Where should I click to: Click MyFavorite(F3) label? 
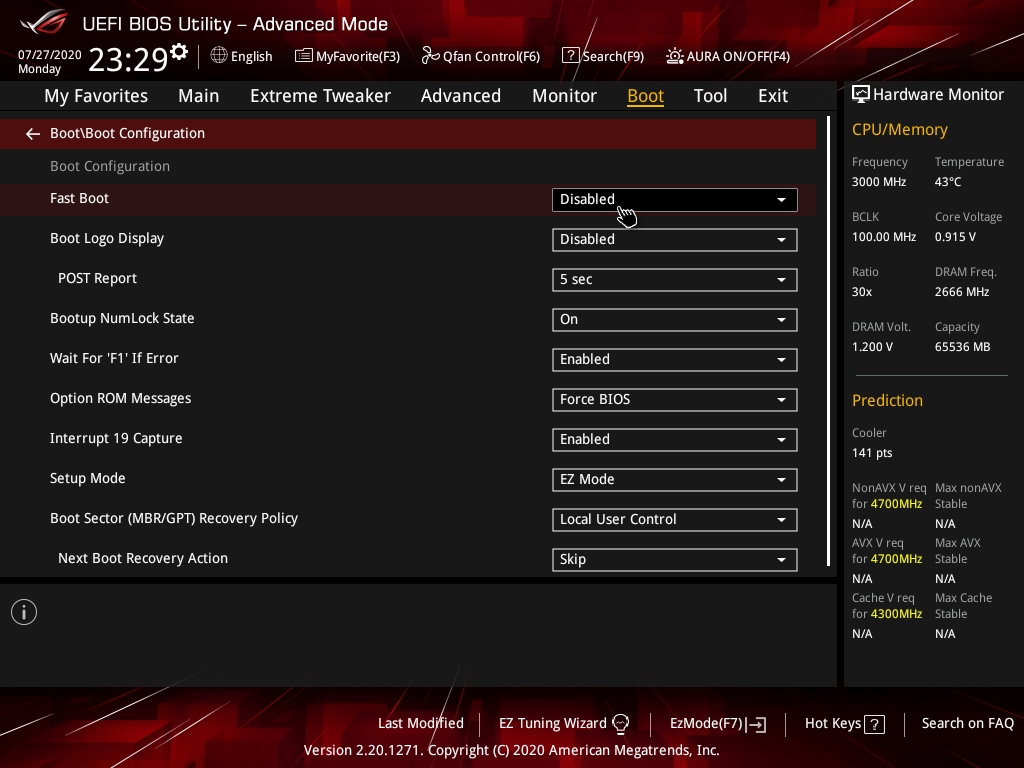tap(358, 56)
